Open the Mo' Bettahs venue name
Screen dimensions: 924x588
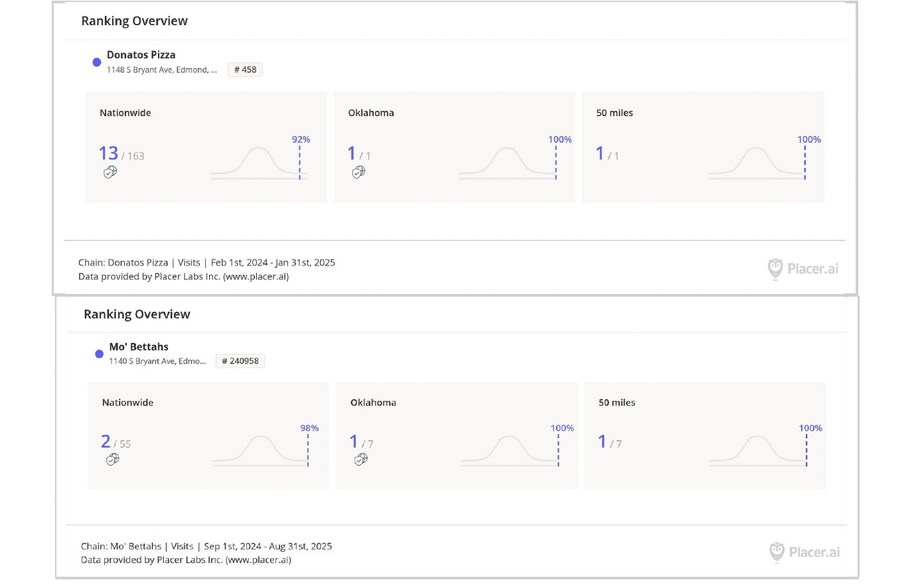coord(139,347)
